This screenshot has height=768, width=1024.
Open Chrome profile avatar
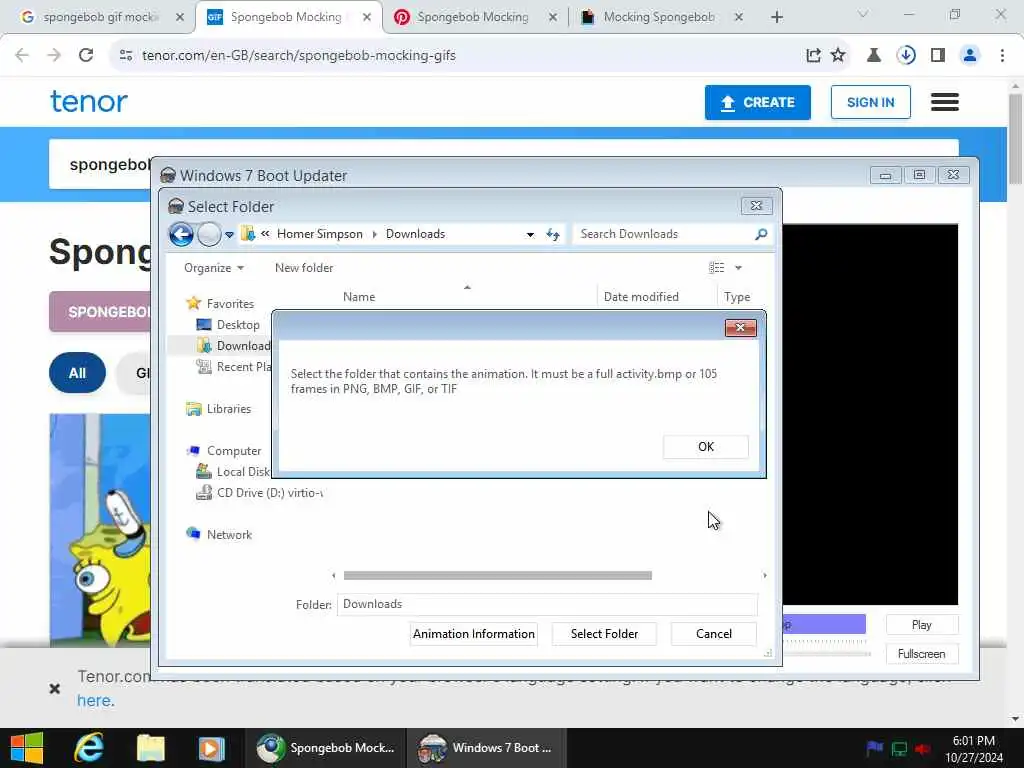[x=970, y=56]
